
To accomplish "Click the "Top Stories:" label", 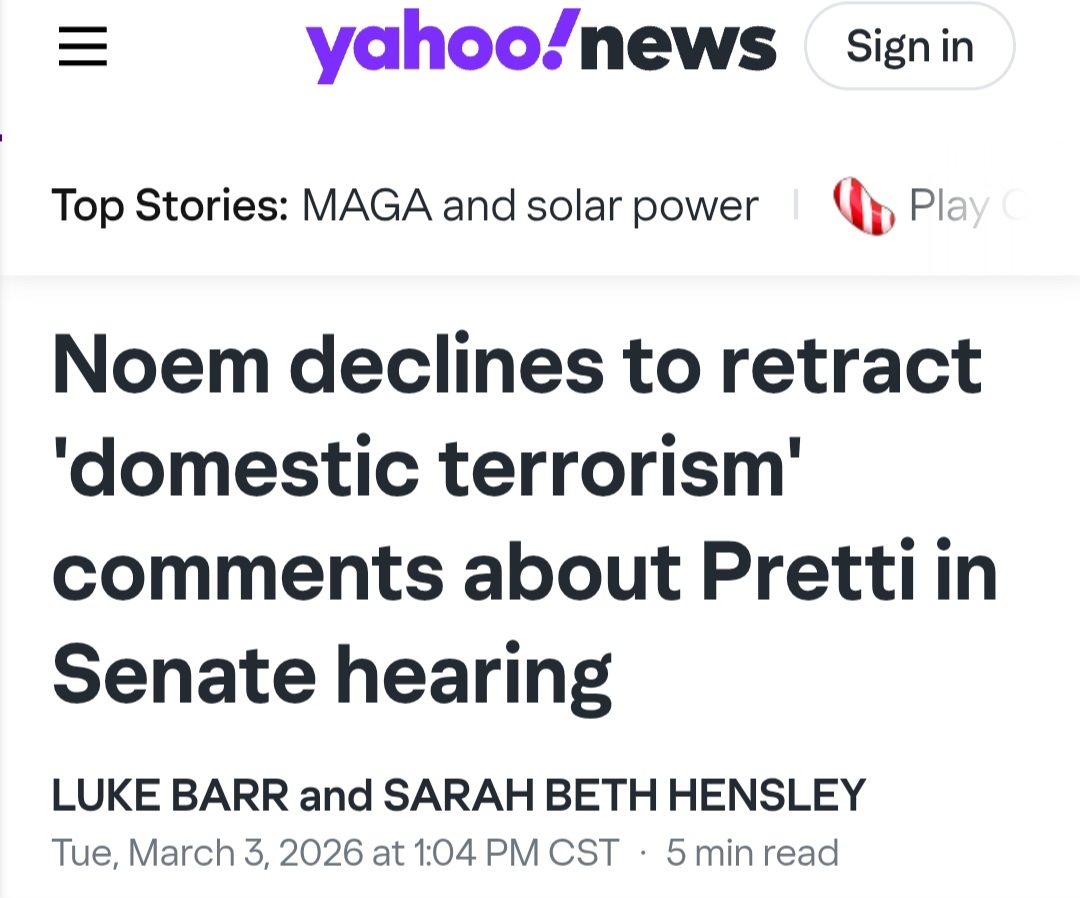I will click(x=170, y=206).
